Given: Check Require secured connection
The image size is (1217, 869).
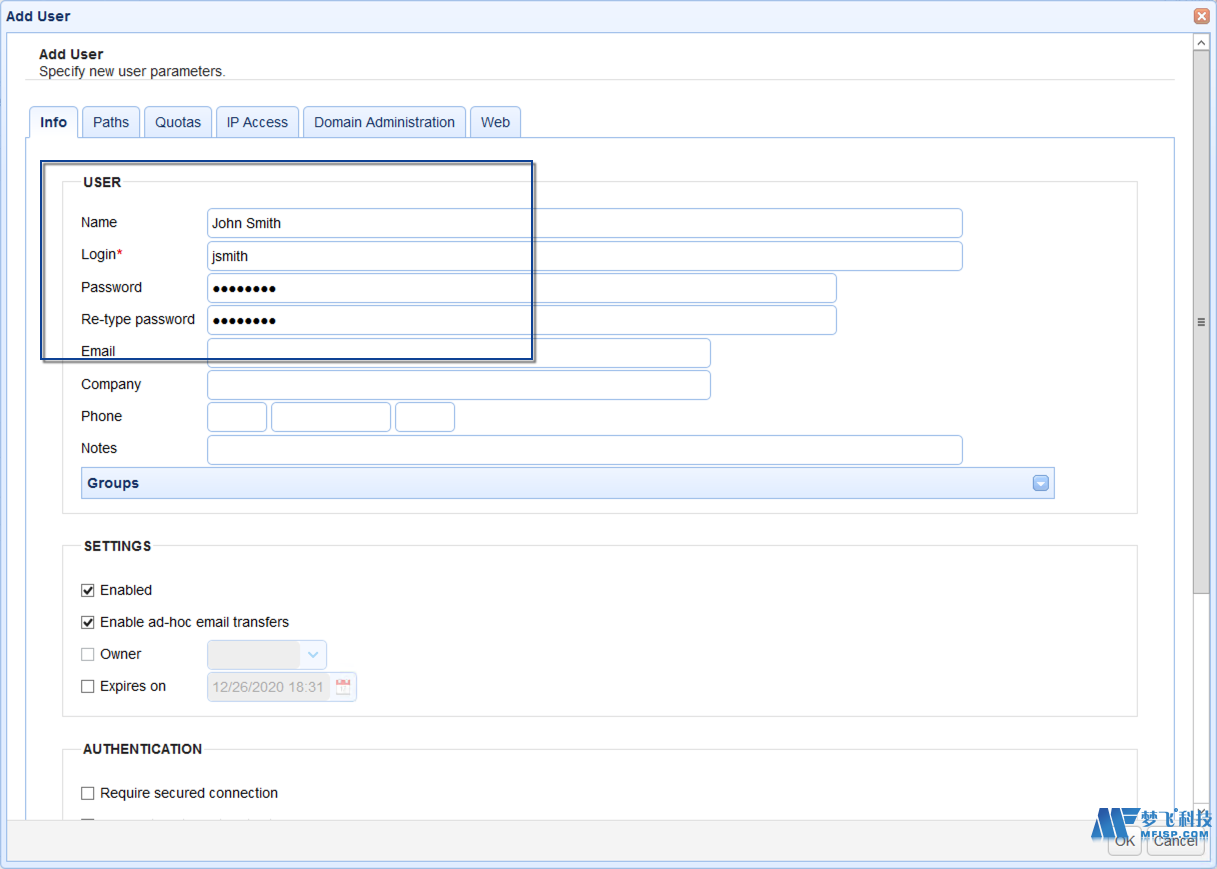Looking at the screenshot, I should click(88, 794).
